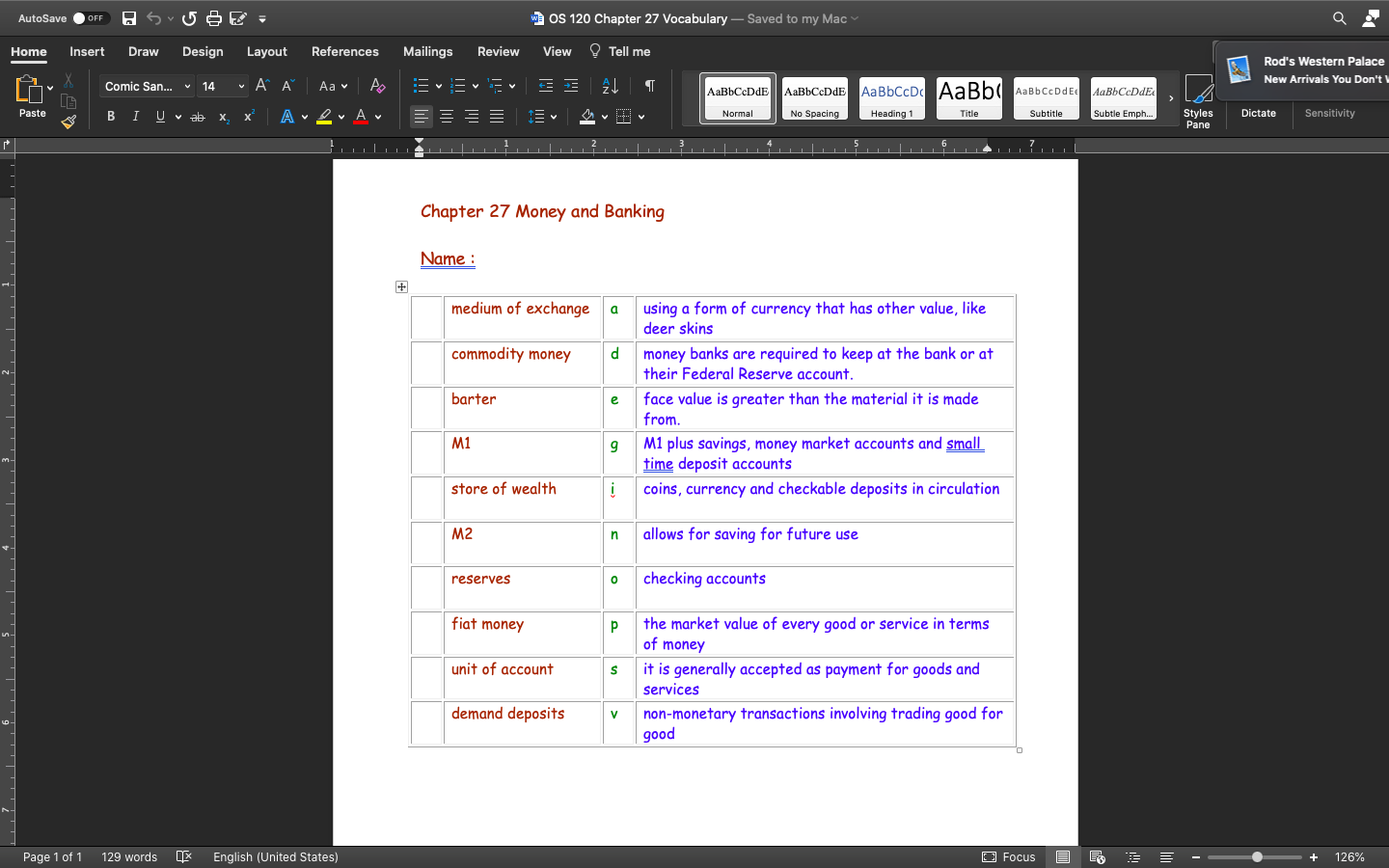Start Dictate from the ribbon
Screen dimensions: 1389x868
[1258, 113]
